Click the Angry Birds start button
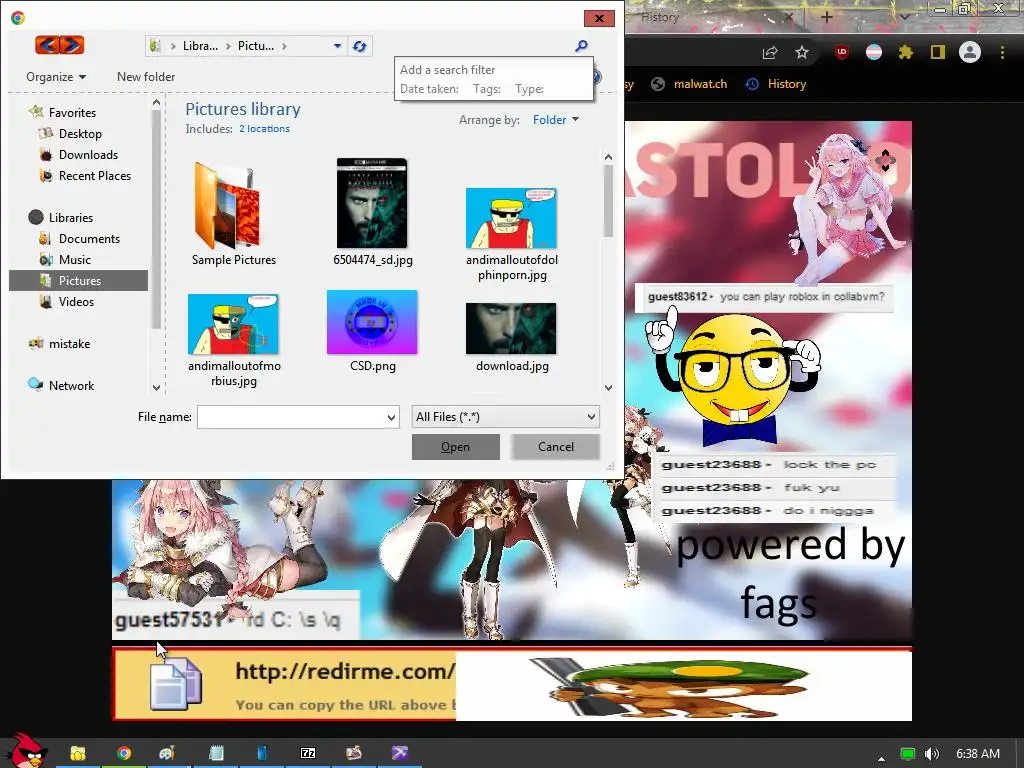Screen dimensions: 1024x768 pyautogui.click(x=29, y=751)
